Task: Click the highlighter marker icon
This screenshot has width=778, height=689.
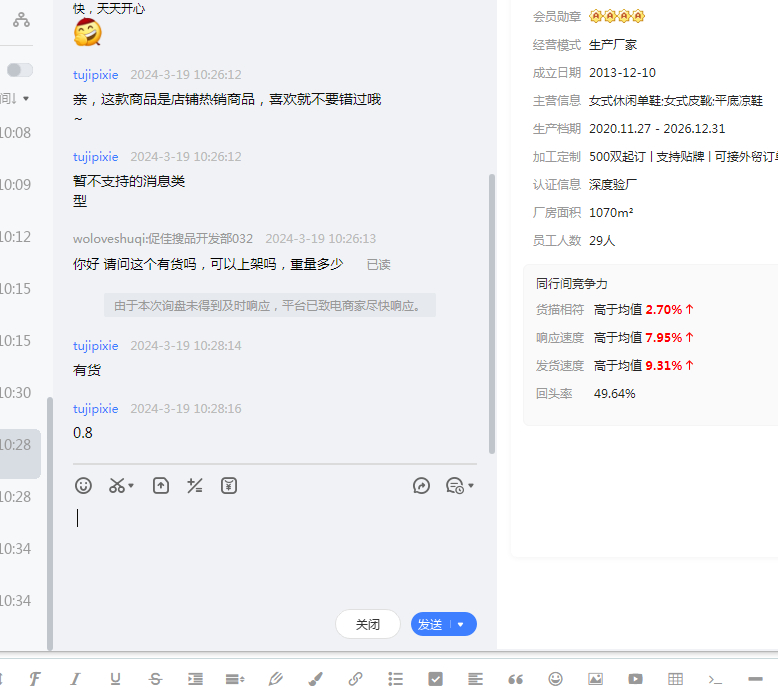Action: 275,679
